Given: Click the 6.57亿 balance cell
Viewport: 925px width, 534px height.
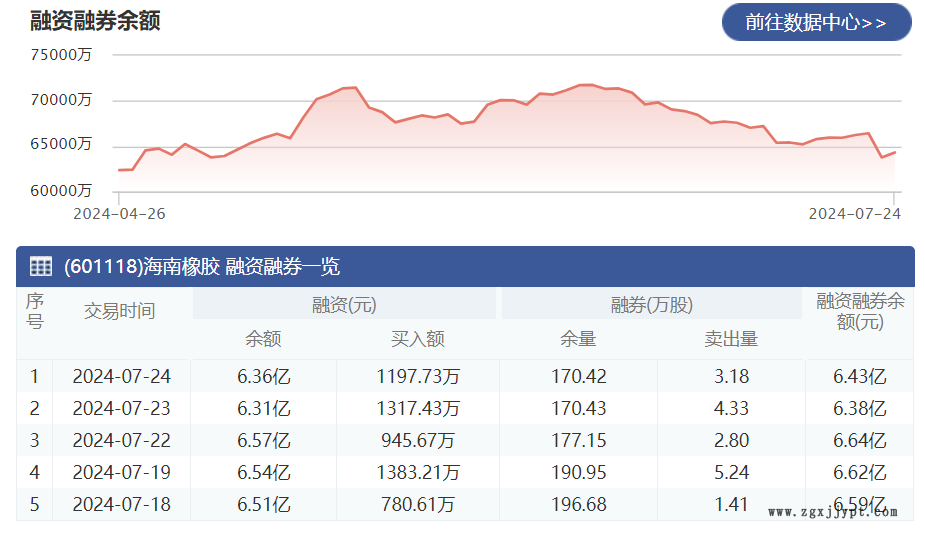Looking at the screenshot, I should tap(264, 440).
